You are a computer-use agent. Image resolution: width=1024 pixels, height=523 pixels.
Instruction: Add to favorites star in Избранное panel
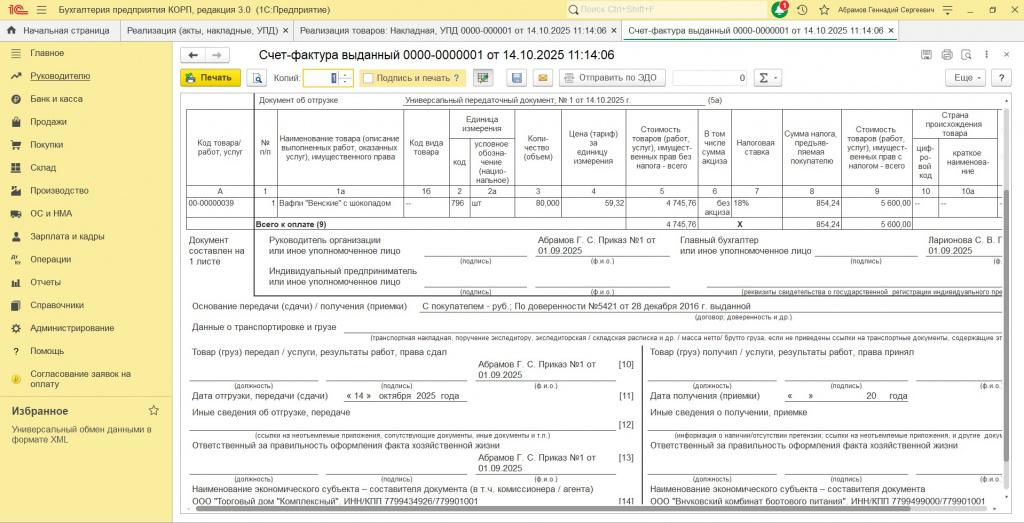[x=153, y=411]
